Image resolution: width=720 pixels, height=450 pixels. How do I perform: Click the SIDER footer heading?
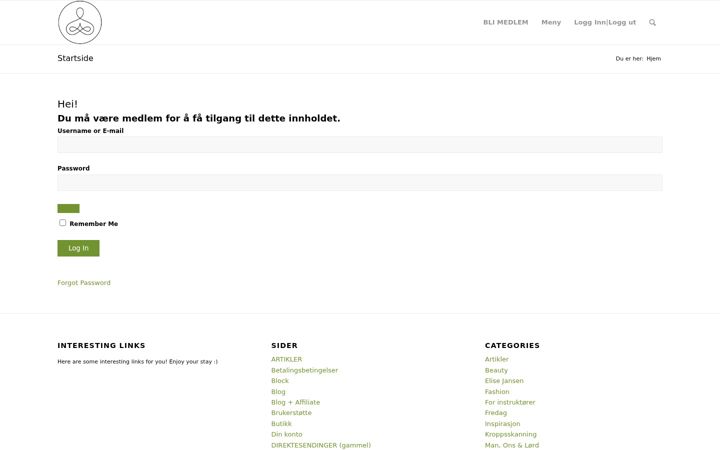285,345
